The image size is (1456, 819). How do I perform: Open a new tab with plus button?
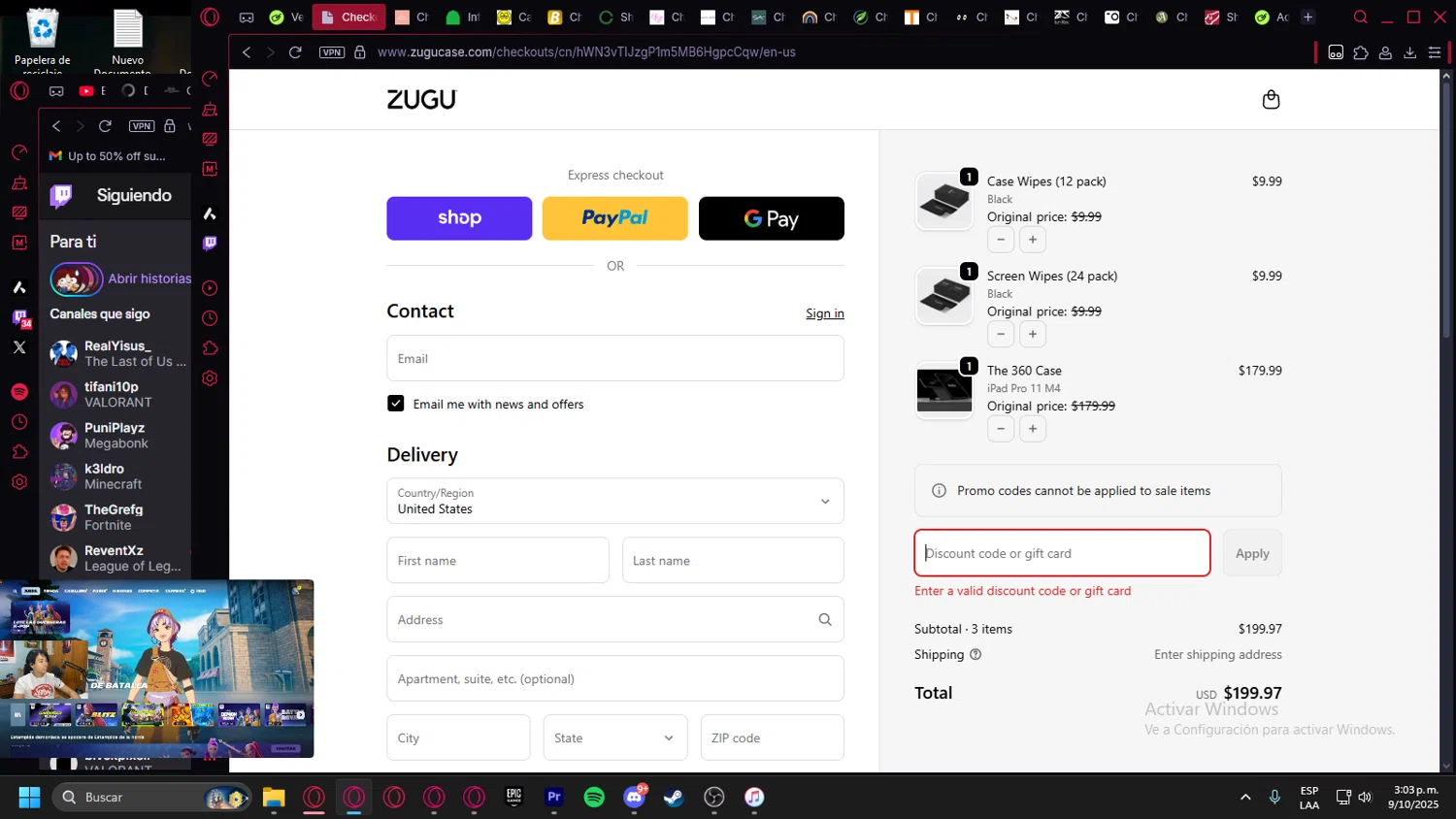(1307, 16)
